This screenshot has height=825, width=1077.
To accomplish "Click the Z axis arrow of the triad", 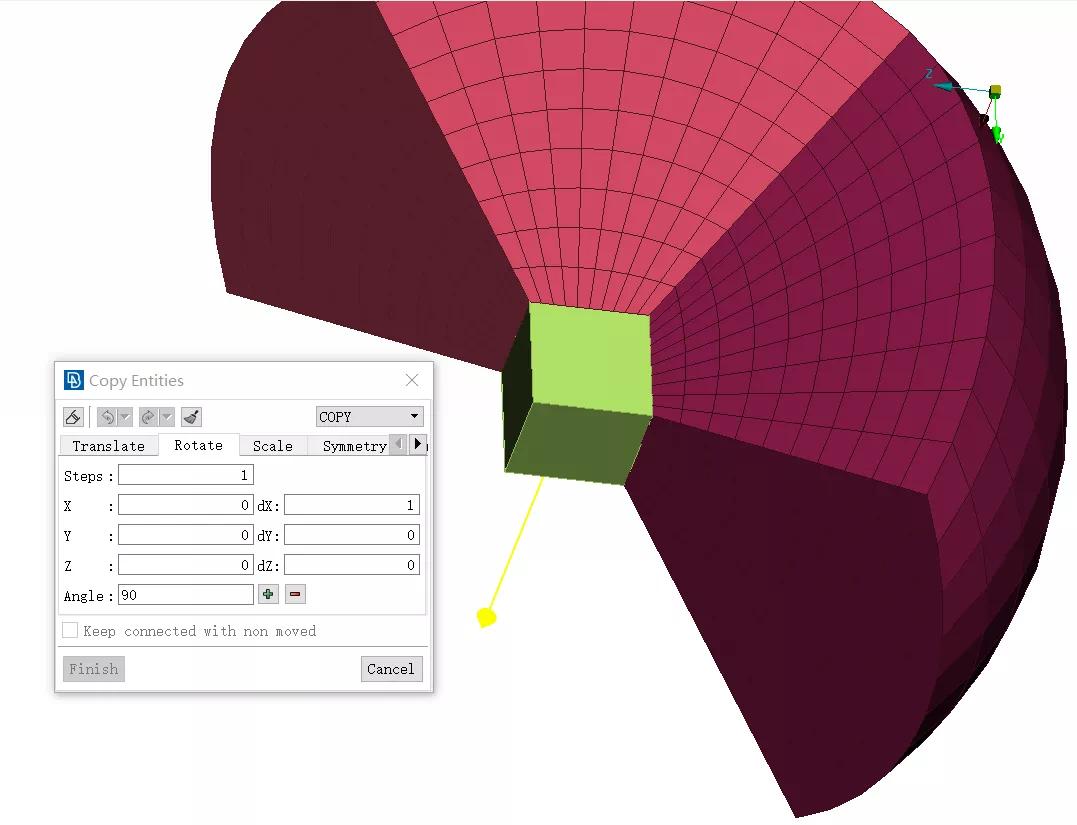I will [946, 87].
